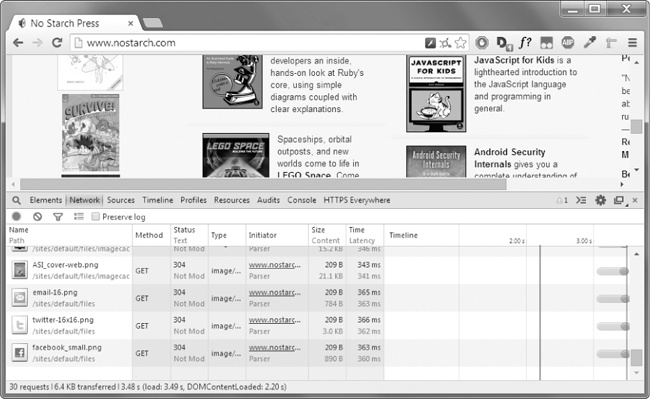Sort by the Type column header
The image size is (650, 399).
click(226, 235)
